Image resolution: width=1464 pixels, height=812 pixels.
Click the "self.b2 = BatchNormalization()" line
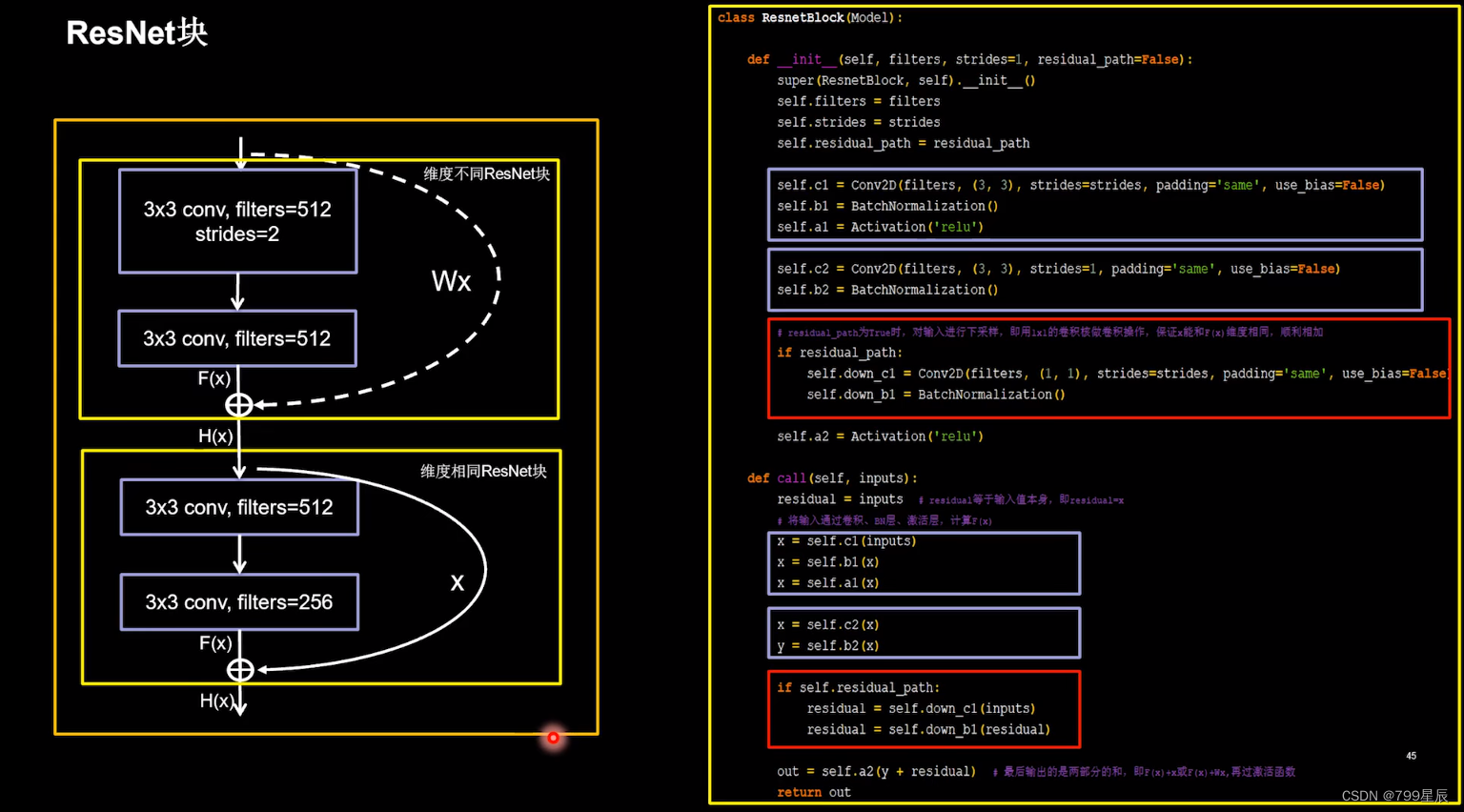[887, 290]
